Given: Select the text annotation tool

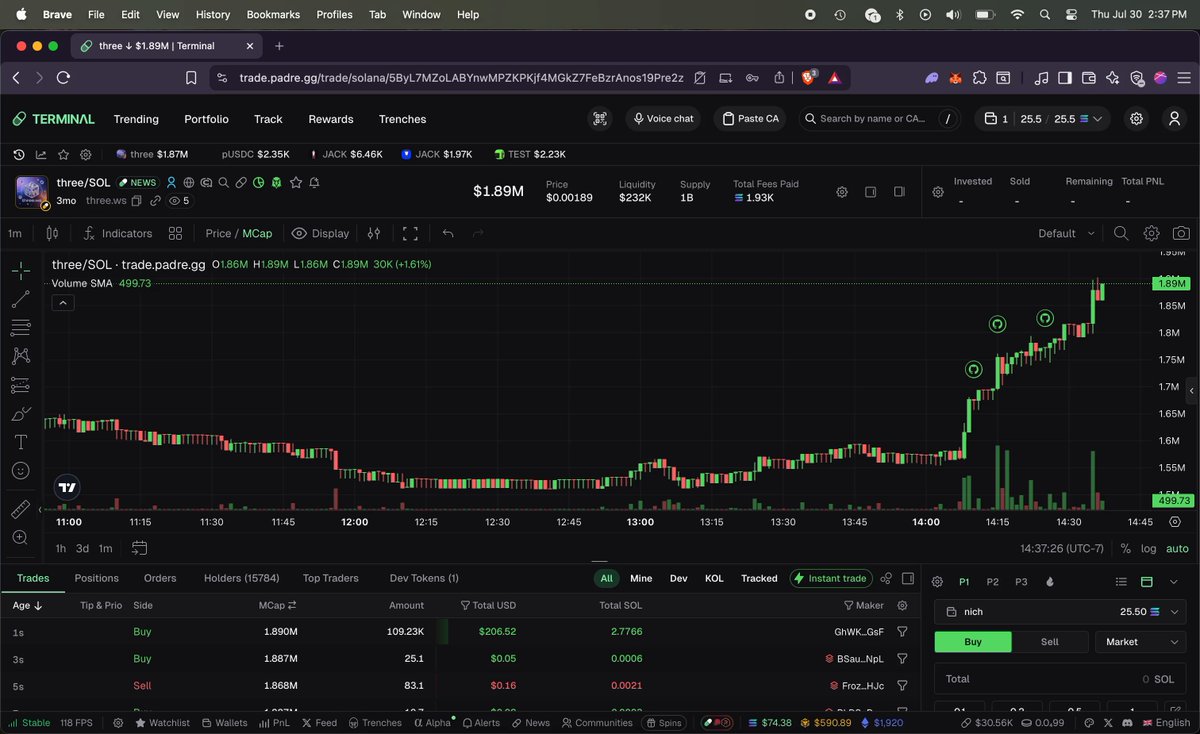Looking at the screenshot, I should point(20,441).
